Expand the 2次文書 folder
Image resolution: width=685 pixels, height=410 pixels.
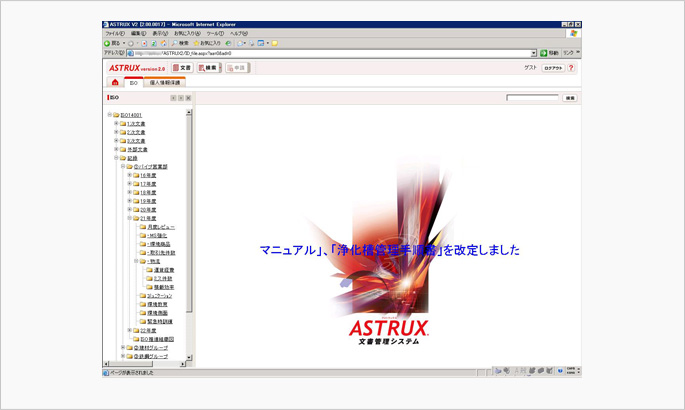[x=116, y=132]
